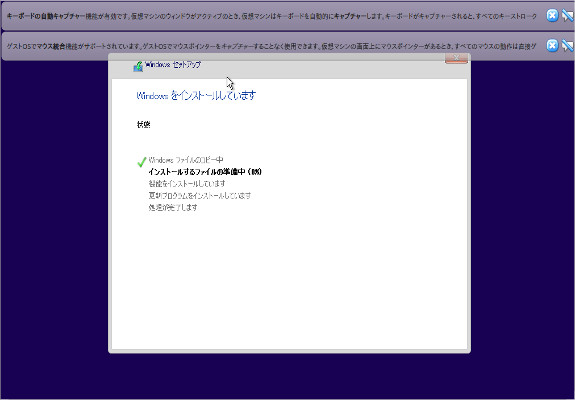Dismiss the keyboard auto-capture notification with blue X

pyautogui.click(x=552, y=15)
